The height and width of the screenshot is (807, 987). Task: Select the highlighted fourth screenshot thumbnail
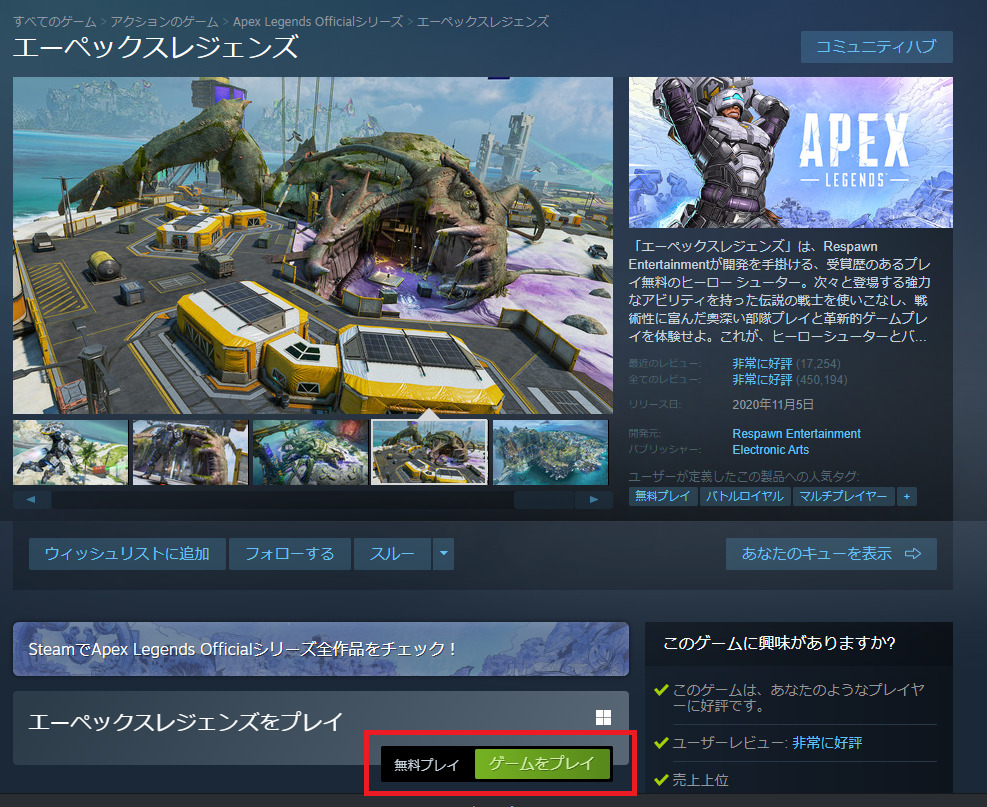[x=429, y=453]
